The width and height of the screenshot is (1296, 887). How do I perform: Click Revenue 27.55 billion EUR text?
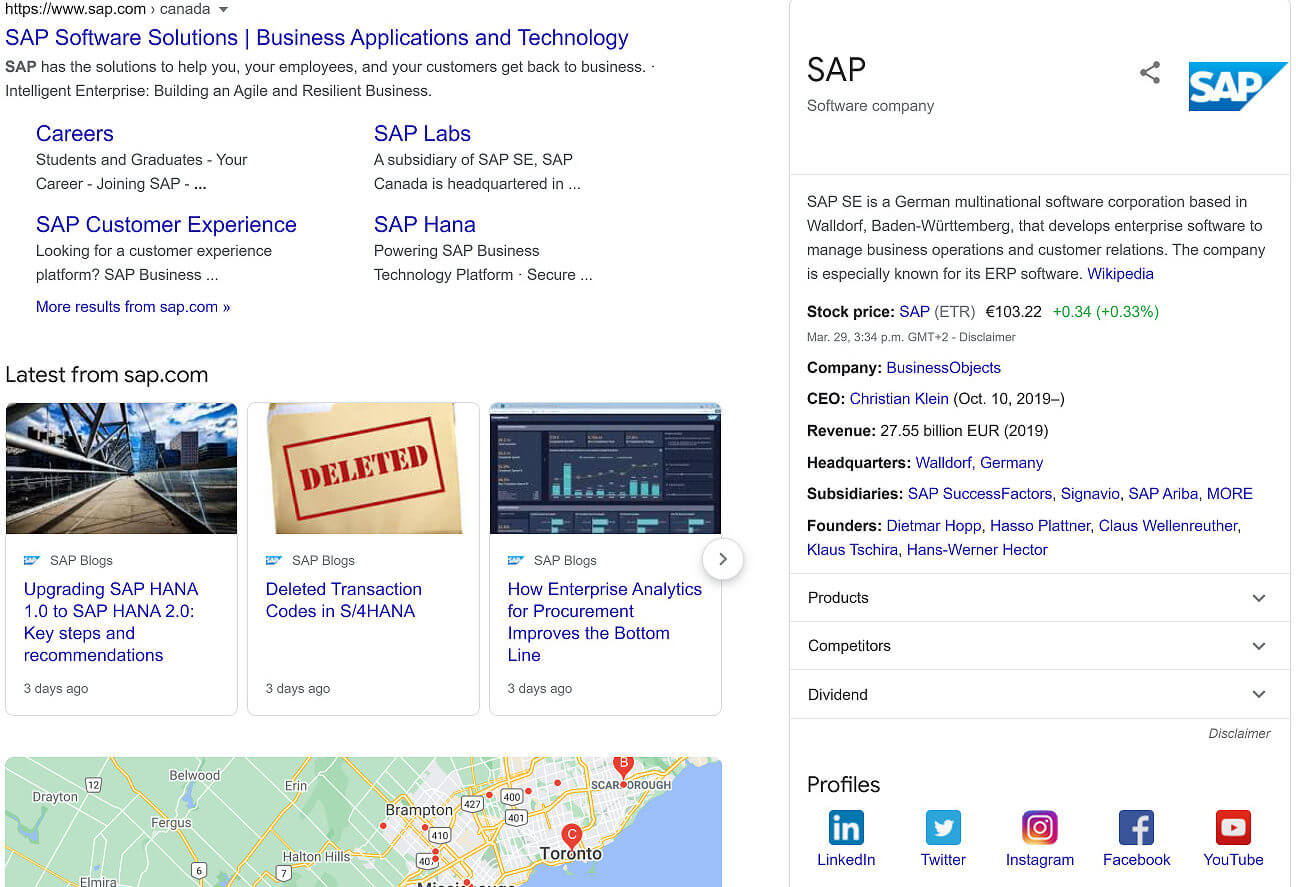927,431
